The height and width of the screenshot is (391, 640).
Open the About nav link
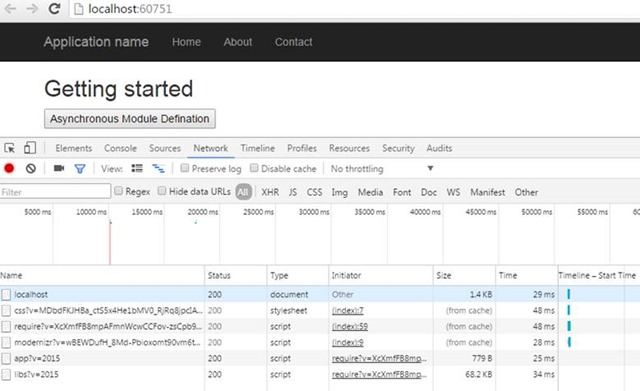(x=238, y=42)
